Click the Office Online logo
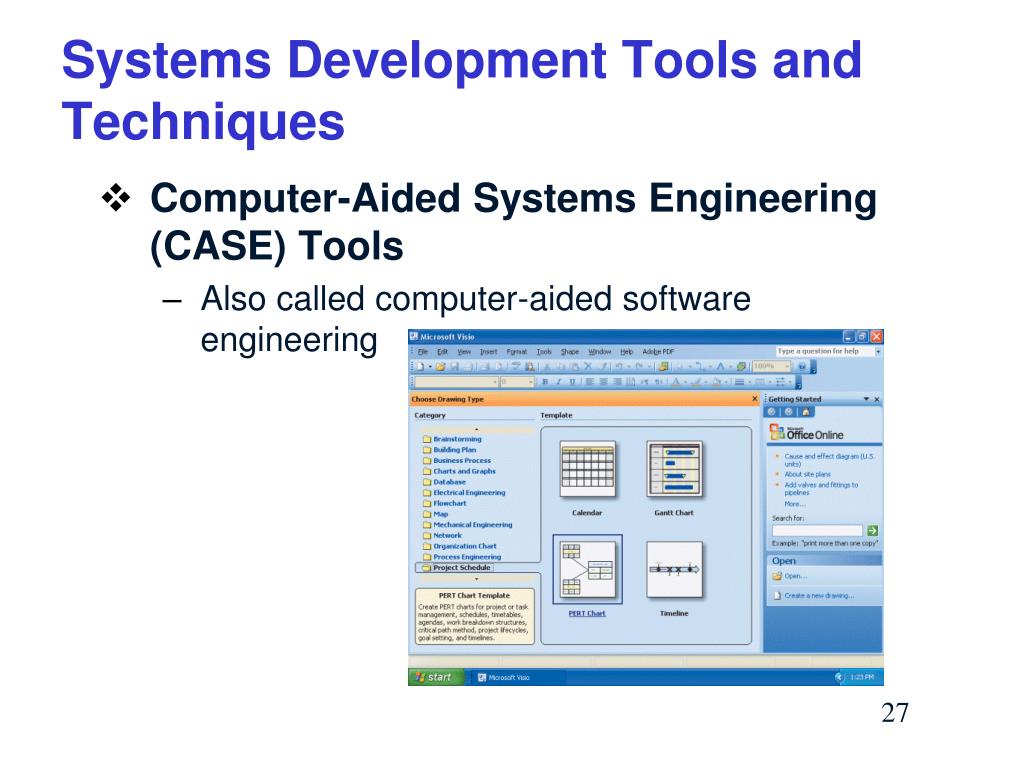The height and width of the screenshot is (768, 1024). [x=807, y=433]
